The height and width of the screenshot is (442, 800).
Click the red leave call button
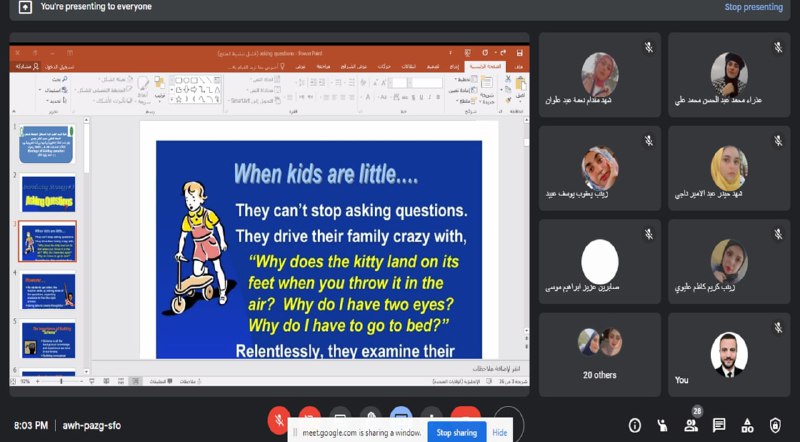(x=465, y=413)
